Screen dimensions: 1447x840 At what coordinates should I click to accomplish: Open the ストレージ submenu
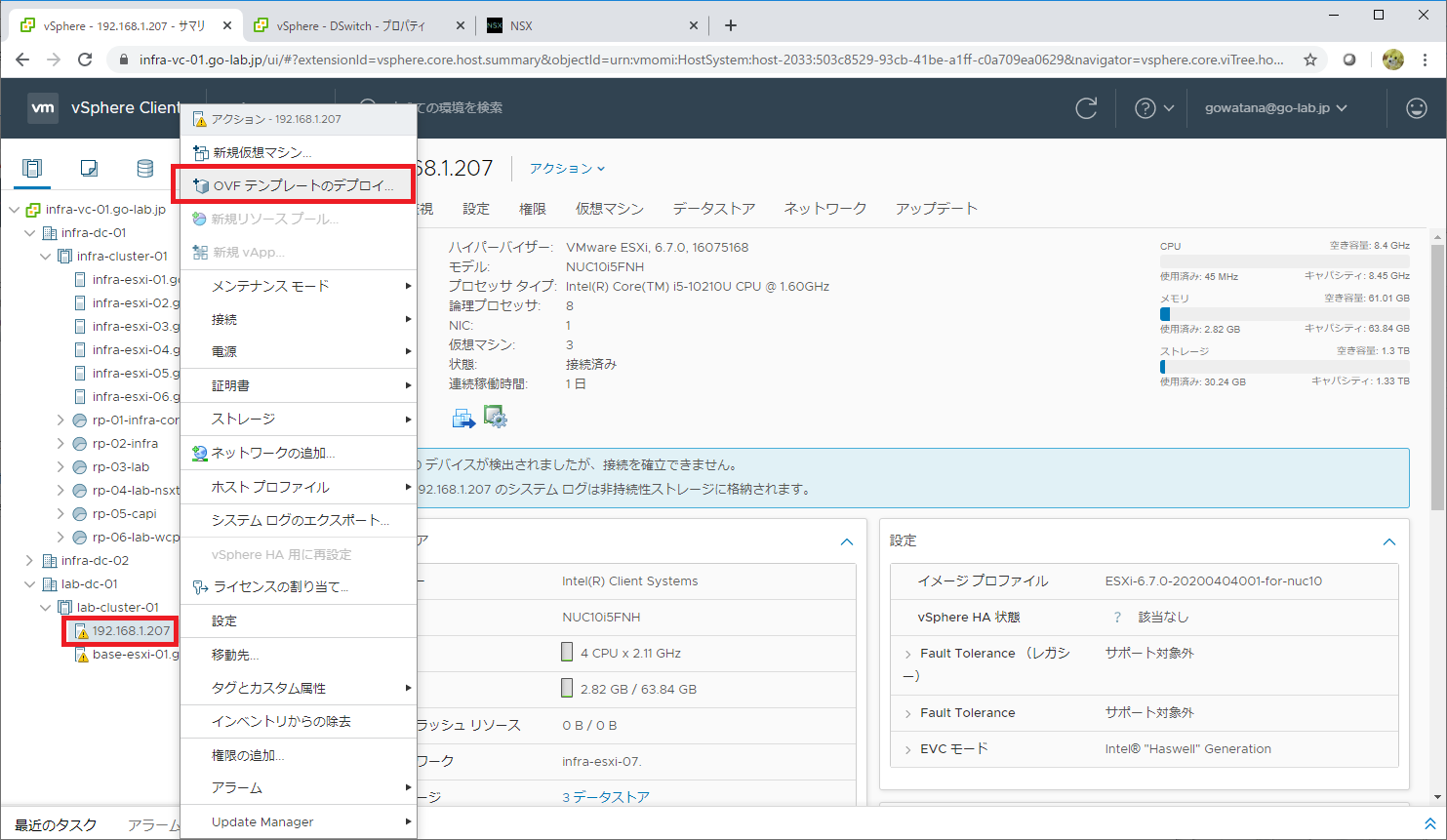click(x=299, y=419)
